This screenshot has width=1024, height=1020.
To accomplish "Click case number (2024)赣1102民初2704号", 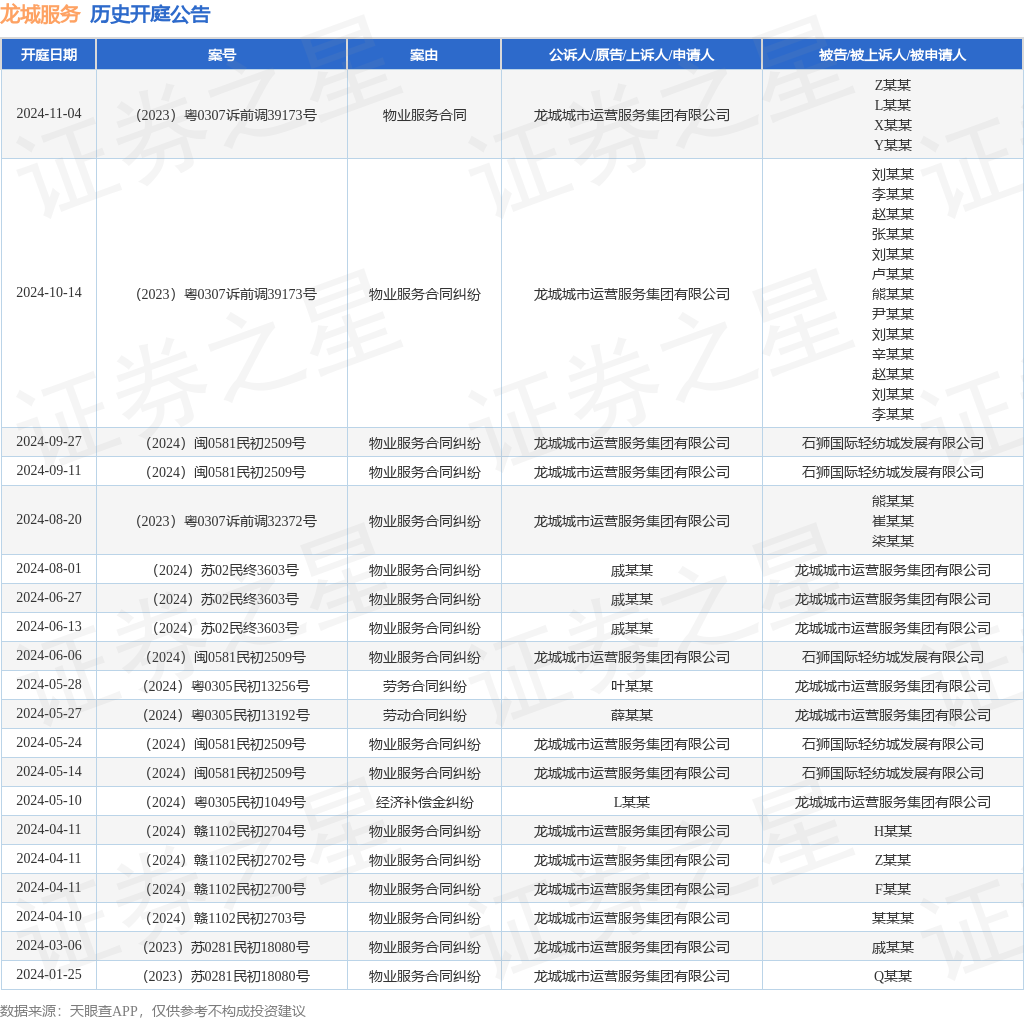I will (x=226, y=831).
